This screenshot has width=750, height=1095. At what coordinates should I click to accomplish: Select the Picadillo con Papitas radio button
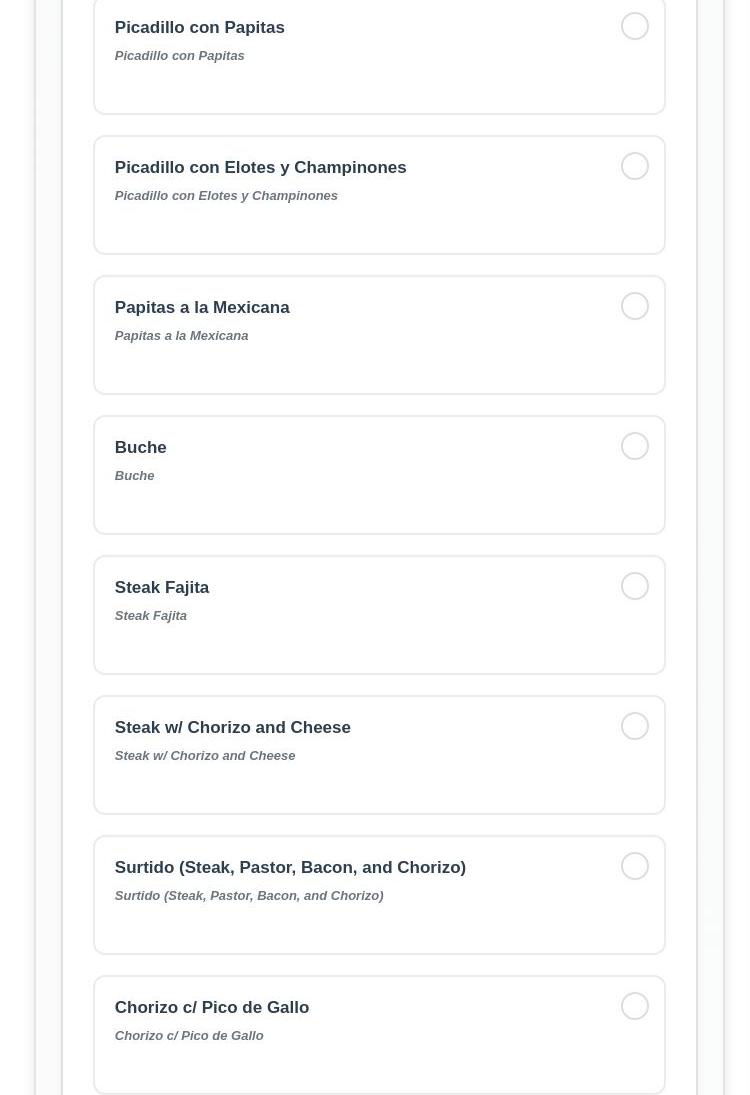point(635,26)
